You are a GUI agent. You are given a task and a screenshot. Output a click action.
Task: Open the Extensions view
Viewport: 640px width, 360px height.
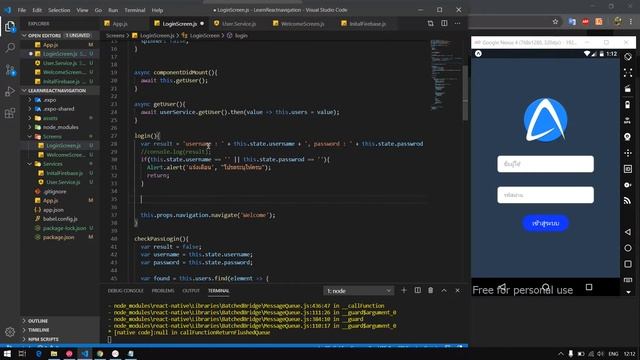coord(10,113)
